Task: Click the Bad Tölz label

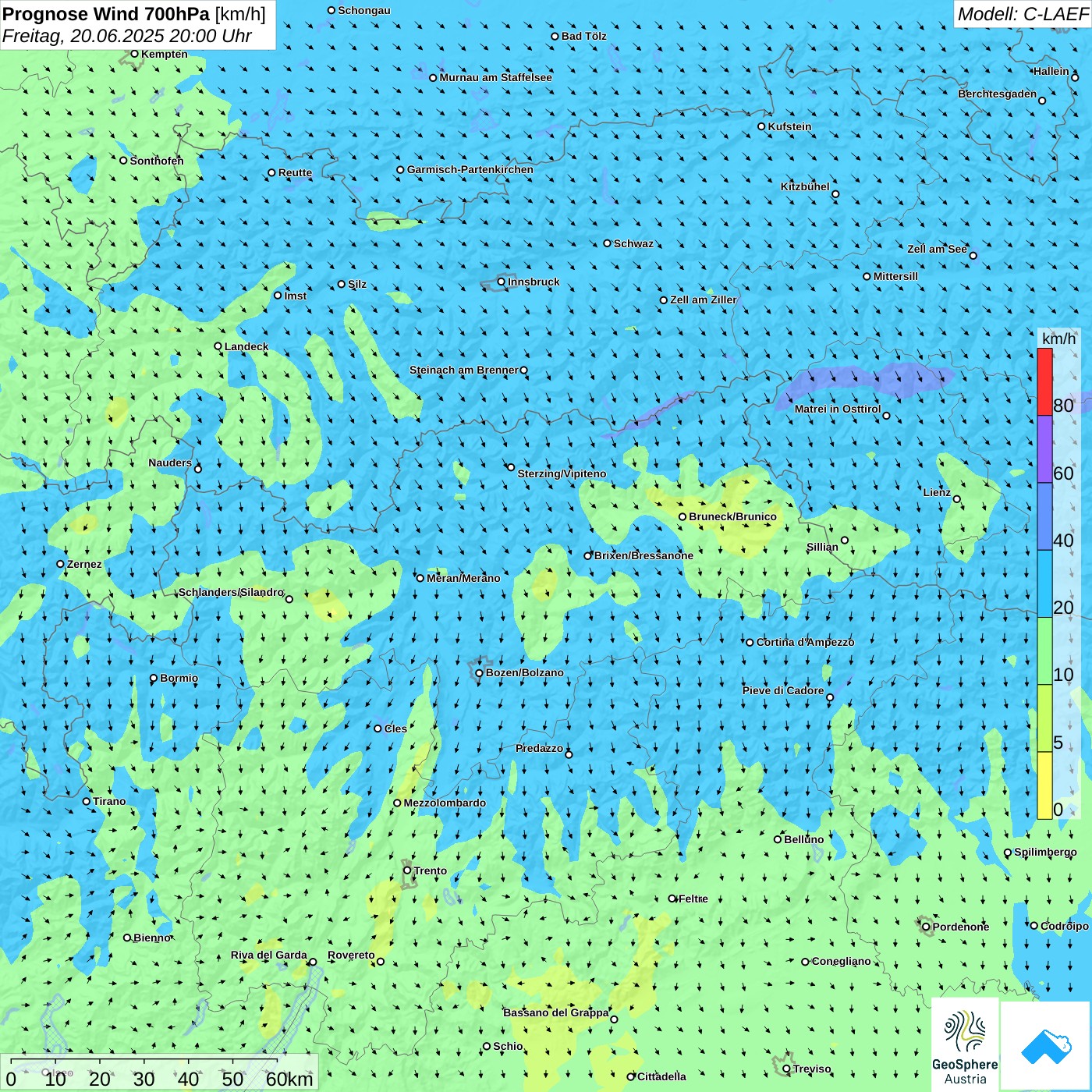Action: coord(583,36)
